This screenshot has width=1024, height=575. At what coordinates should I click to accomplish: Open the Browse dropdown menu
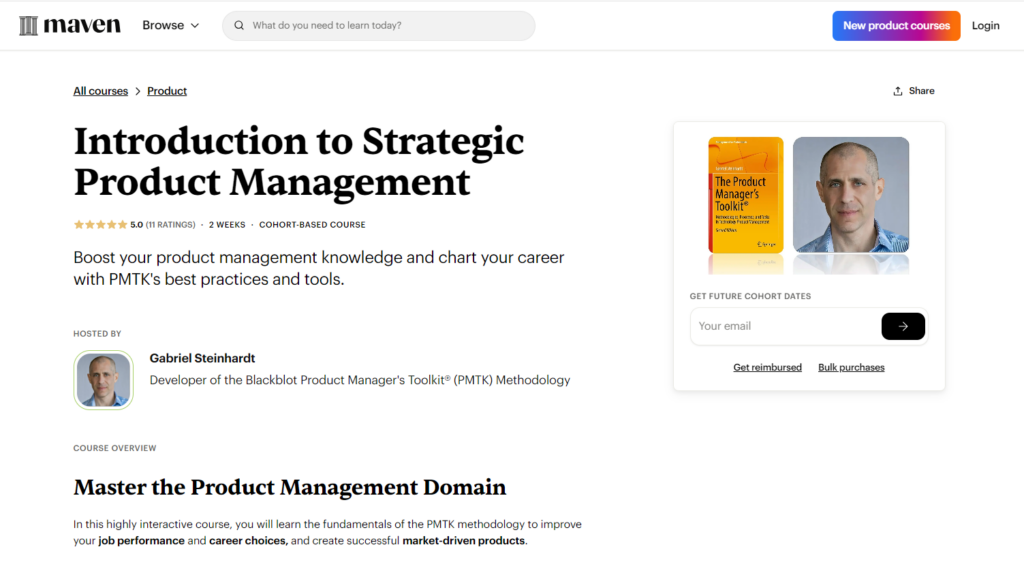click(x=170, y=25)
